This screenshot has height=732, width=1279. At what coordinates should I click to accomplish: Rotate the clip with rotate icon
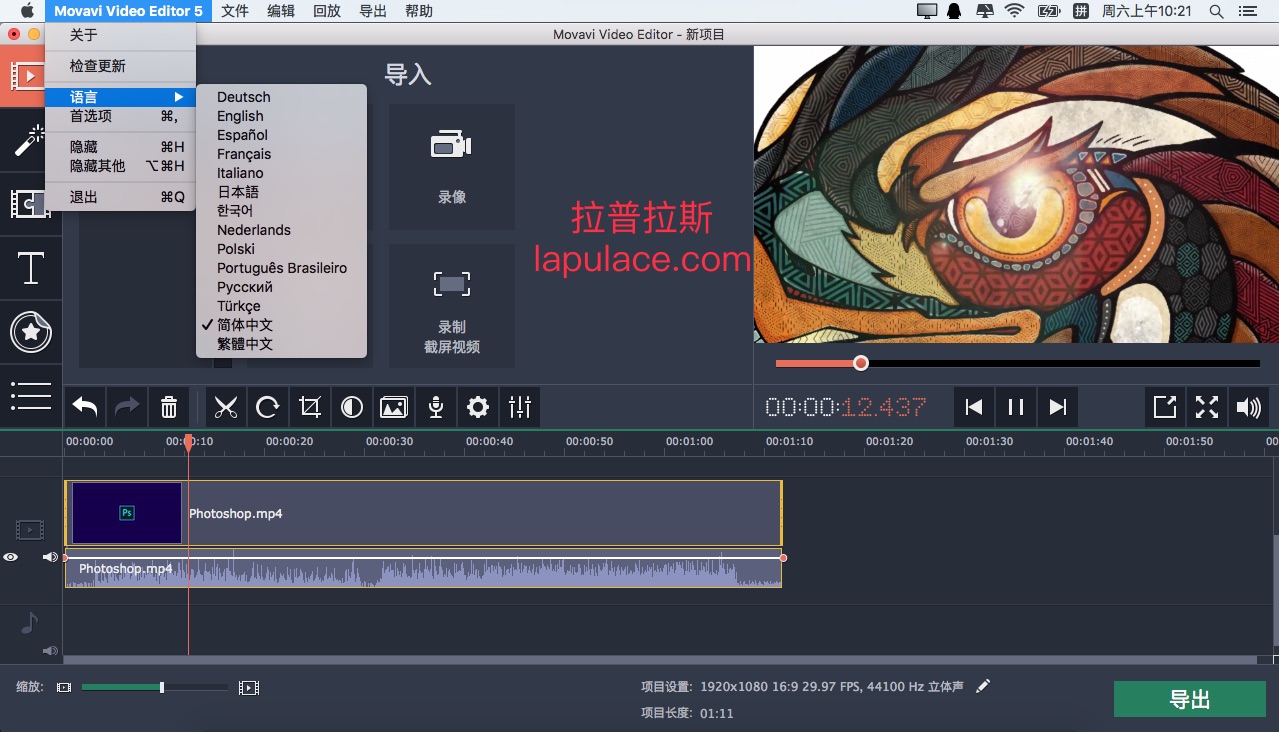(x=268, y=407)
